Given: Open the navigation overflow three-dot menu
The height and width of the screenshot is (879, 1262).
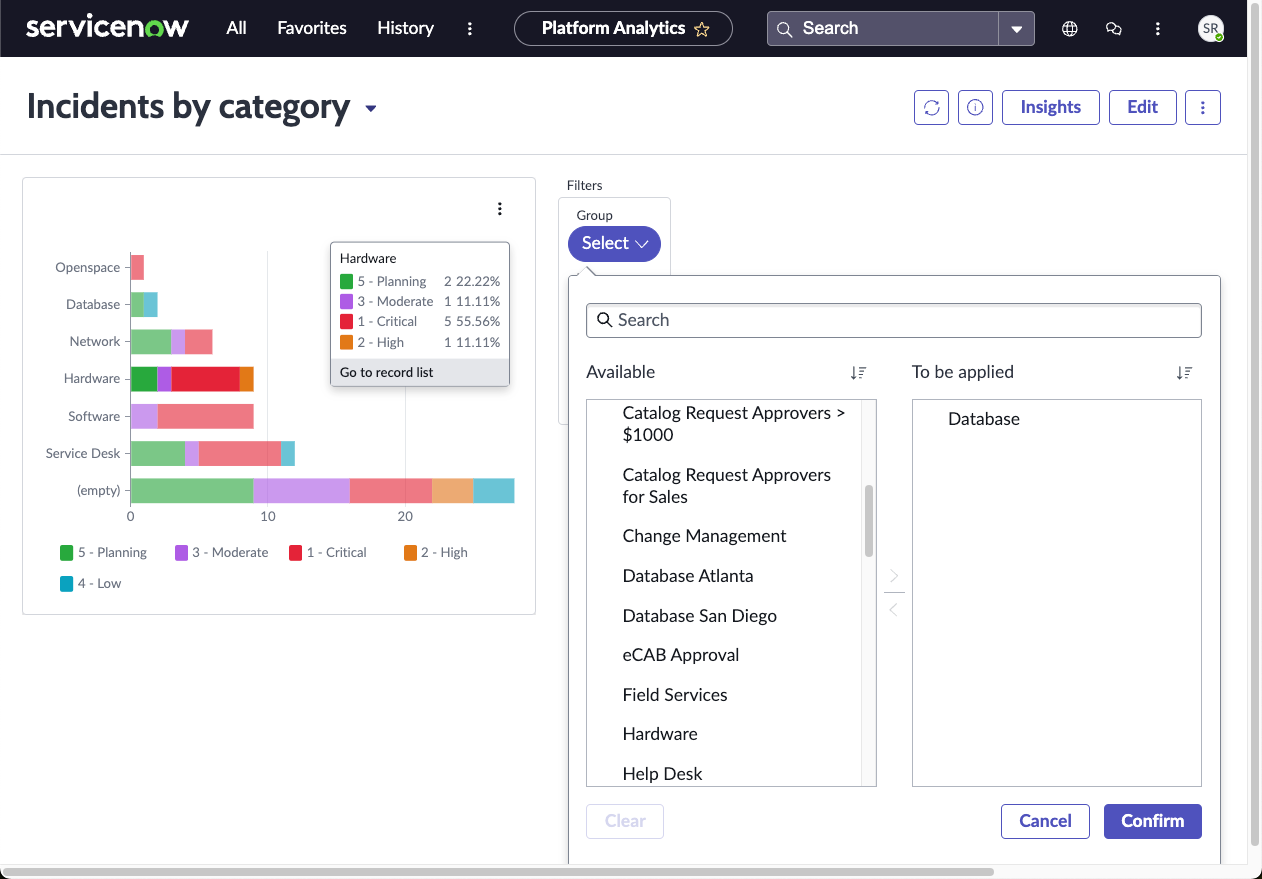Looking at the screenshot, I should point(470,29).
